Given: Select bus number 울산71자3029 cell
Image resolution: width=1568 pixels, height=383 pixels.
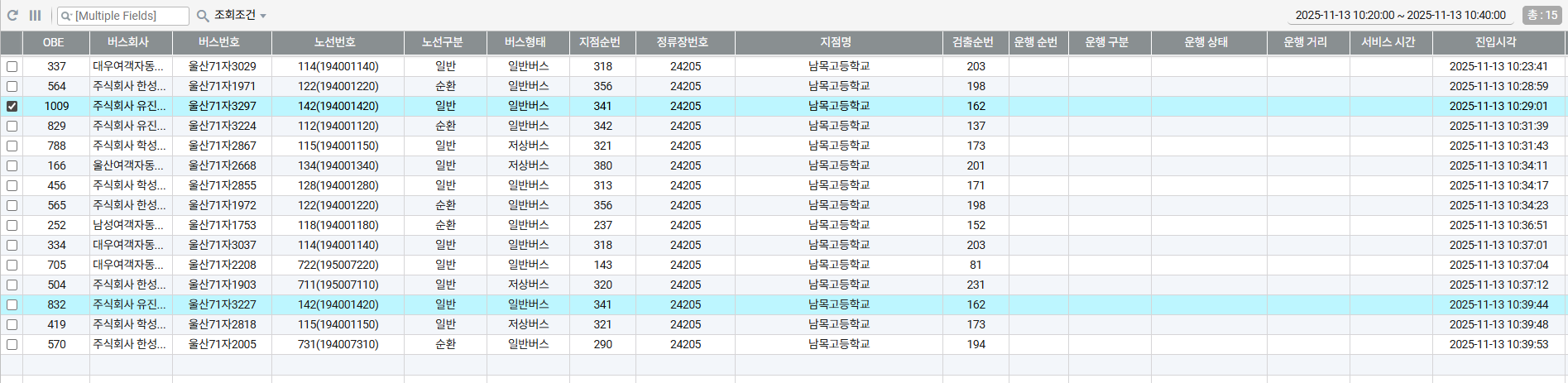Looking at the screenshot, I should point(222,66).
